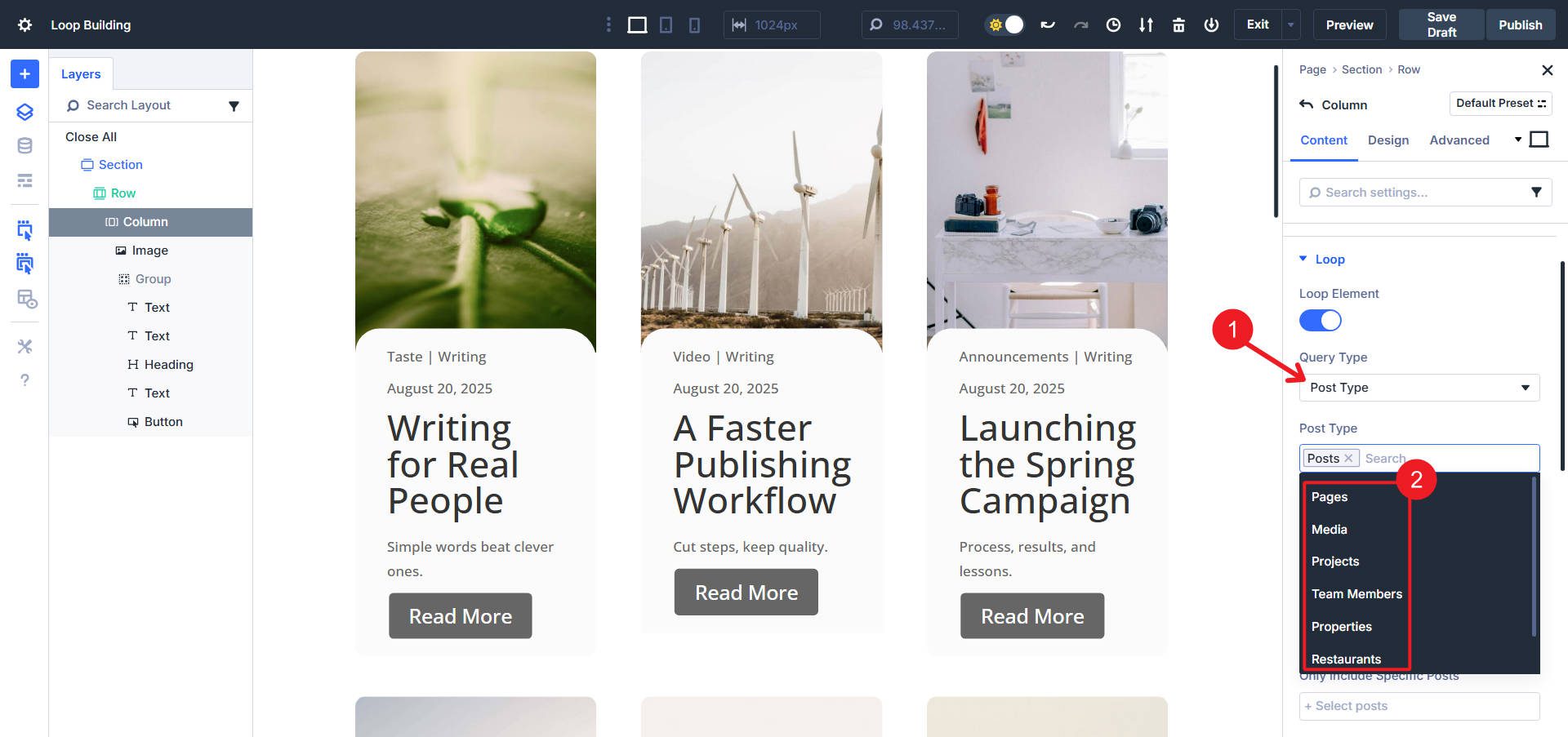Switch to phone view icon
1568x737 pixels.
pyautogui.click(x=694, y=25)
